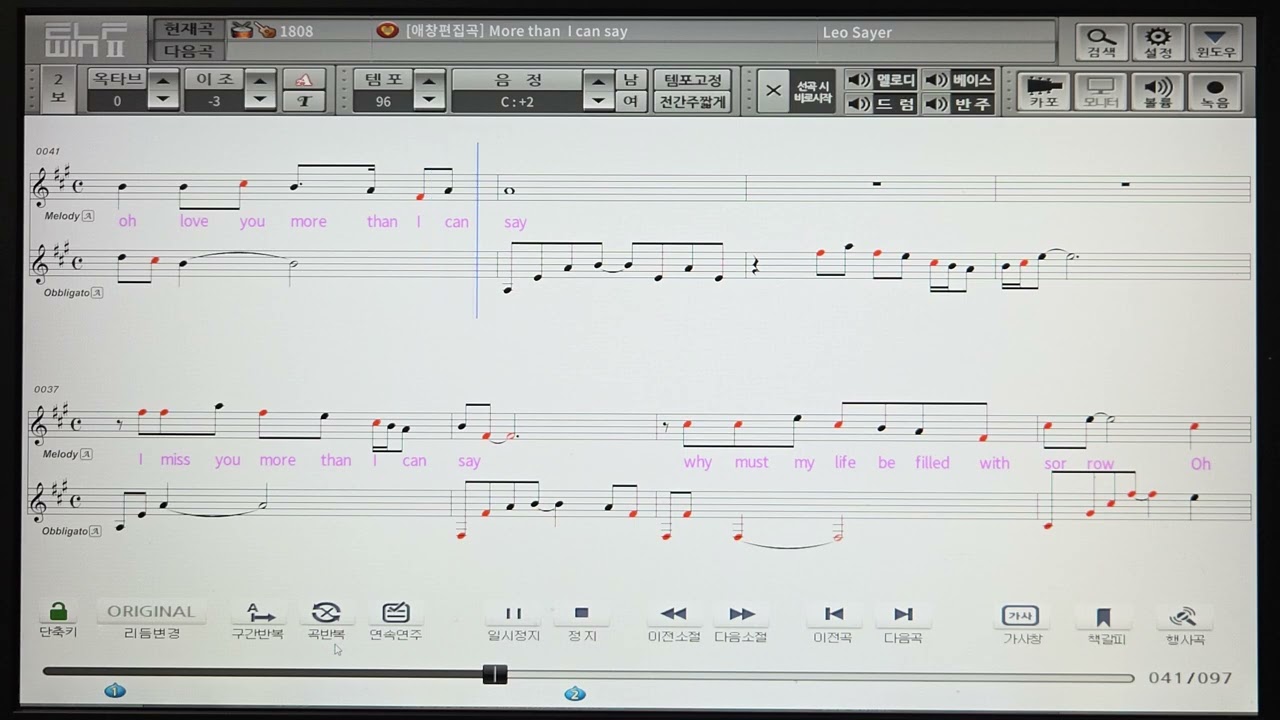Toggle the 전간주짧게 short interlude button
Image resolution: width=1280 pixels, height=720 pixels.
(692, 102)
